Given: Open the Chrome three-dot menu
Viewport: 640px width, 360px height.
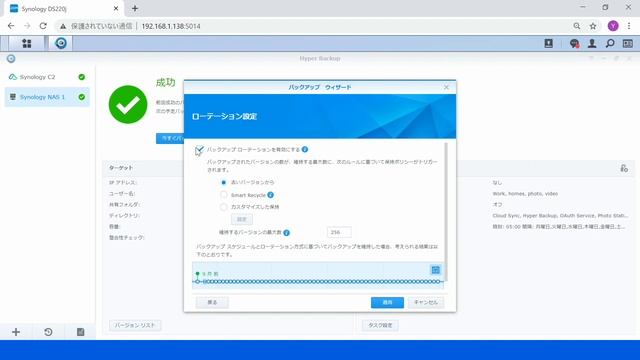Looking at the screenshot, I should 629,26.
